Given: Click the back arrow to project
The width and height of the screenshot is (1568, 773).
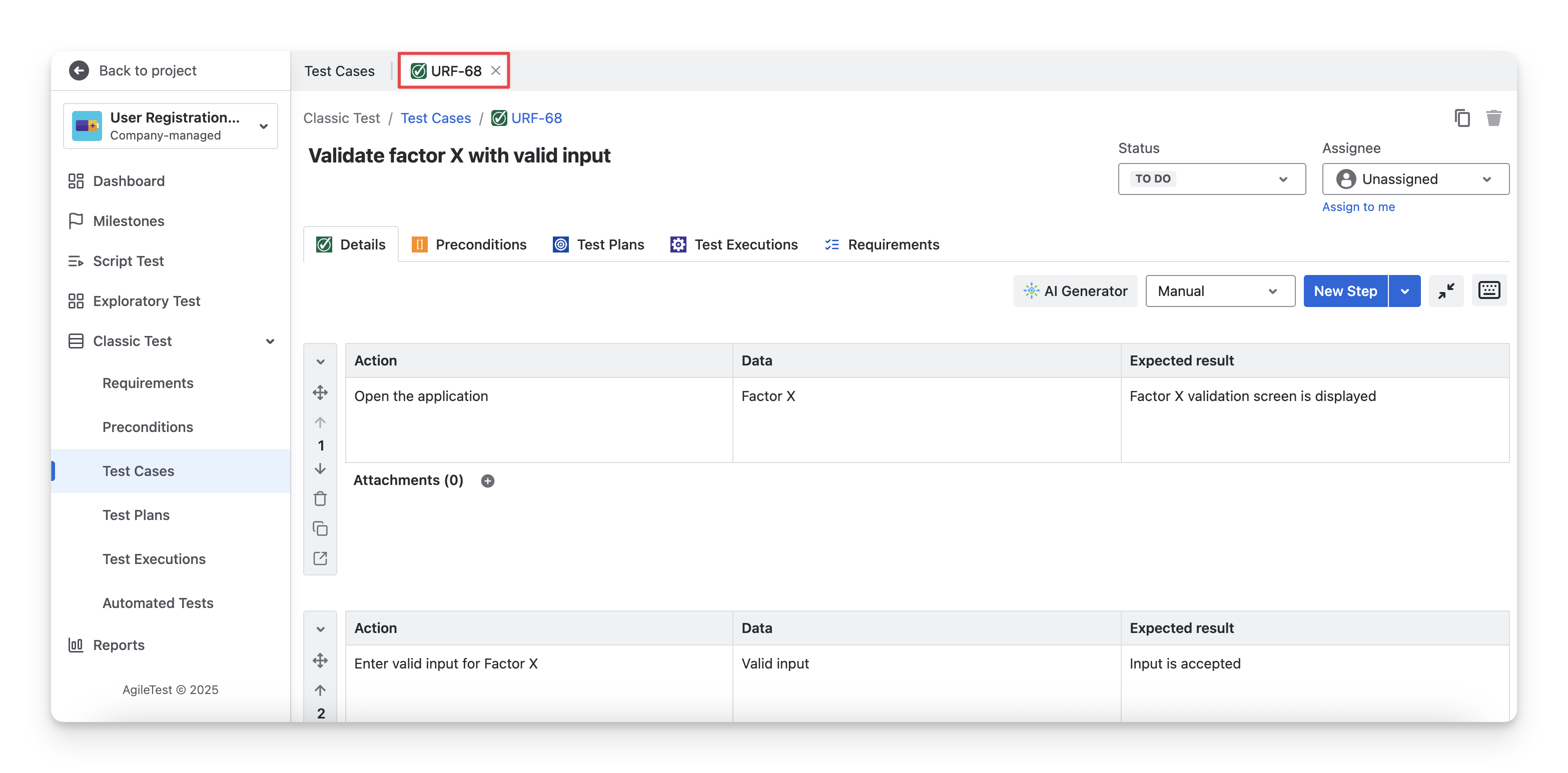Looking at the screenshot, I should [x=79, y=70].
